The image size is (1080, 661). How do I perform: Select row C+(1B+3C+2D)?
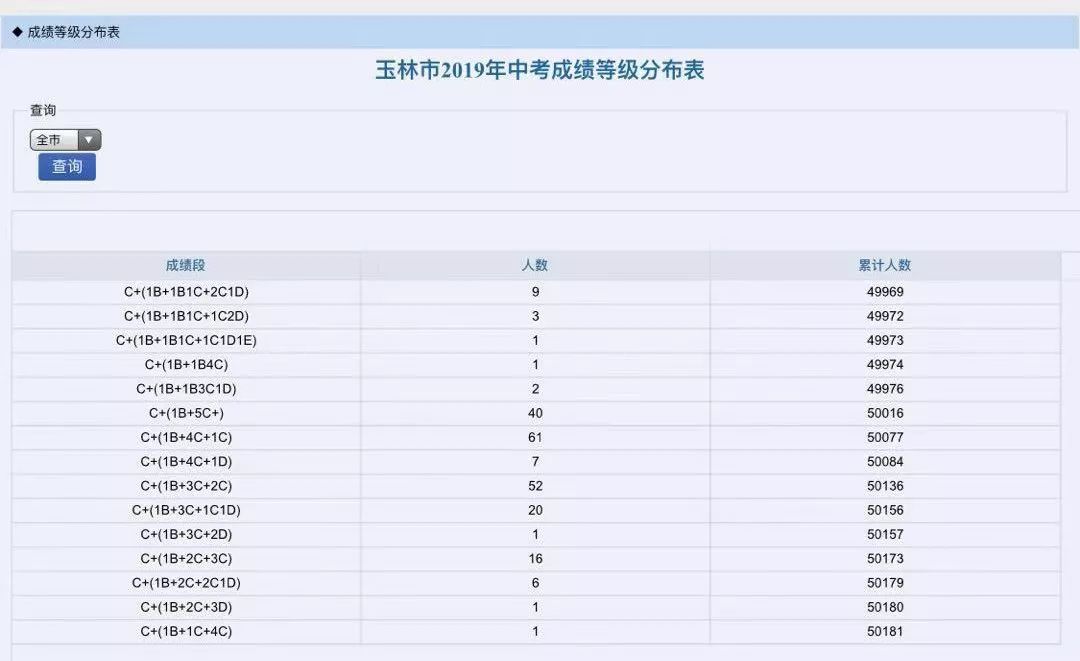coord(536,534)
